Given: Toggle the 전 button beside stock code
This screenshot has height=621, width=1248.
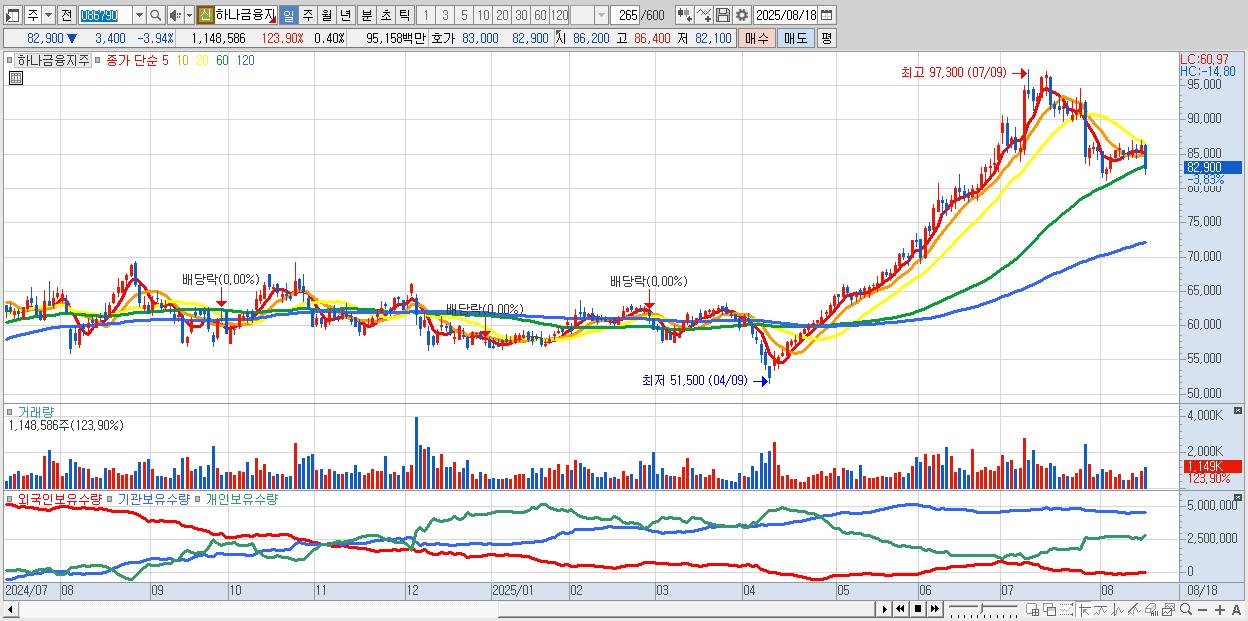Looking at the screenshot, I should 66,15.
